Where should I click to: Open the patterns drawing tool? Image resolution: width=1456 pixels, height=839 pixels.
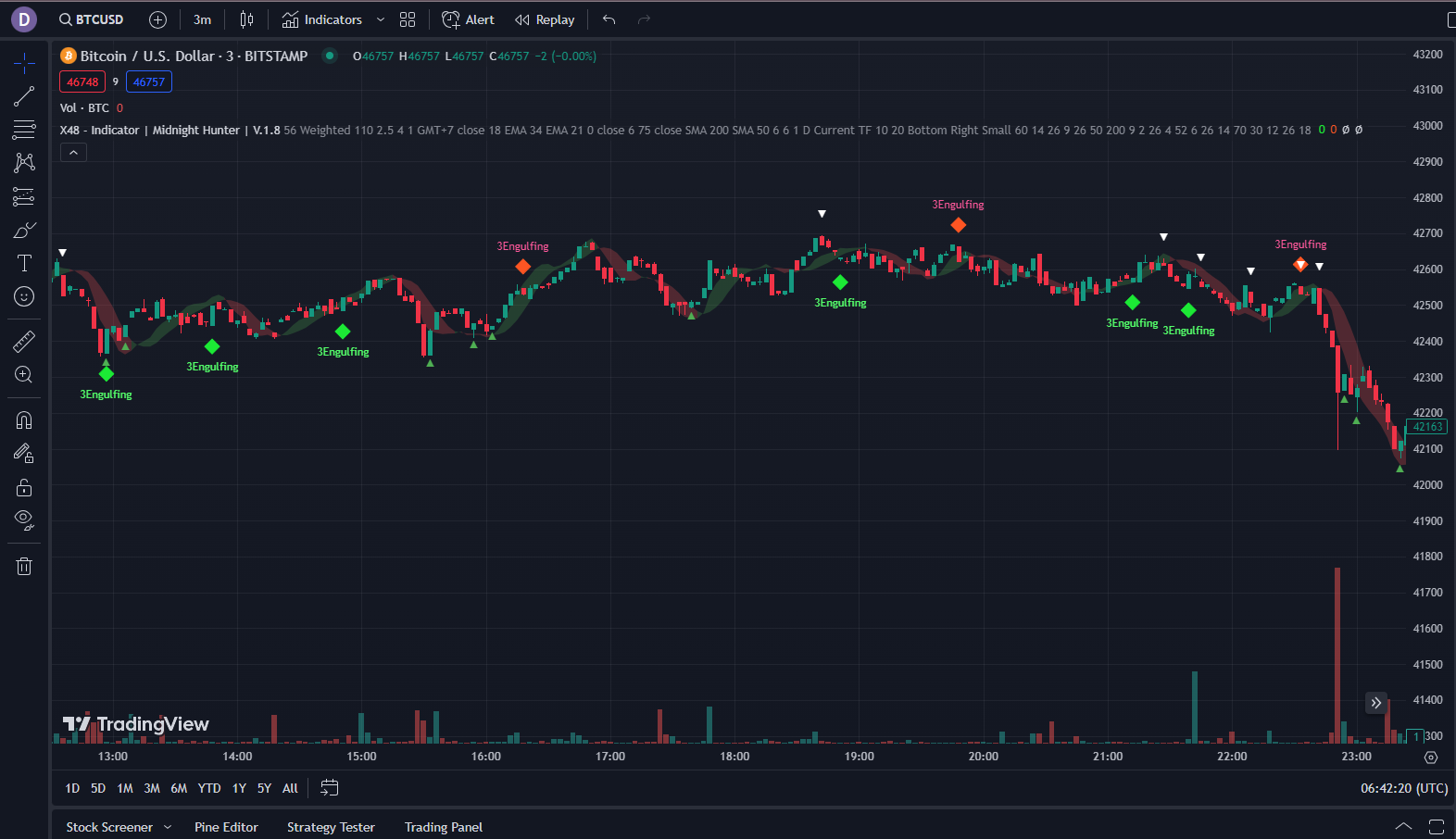(24, 163)
